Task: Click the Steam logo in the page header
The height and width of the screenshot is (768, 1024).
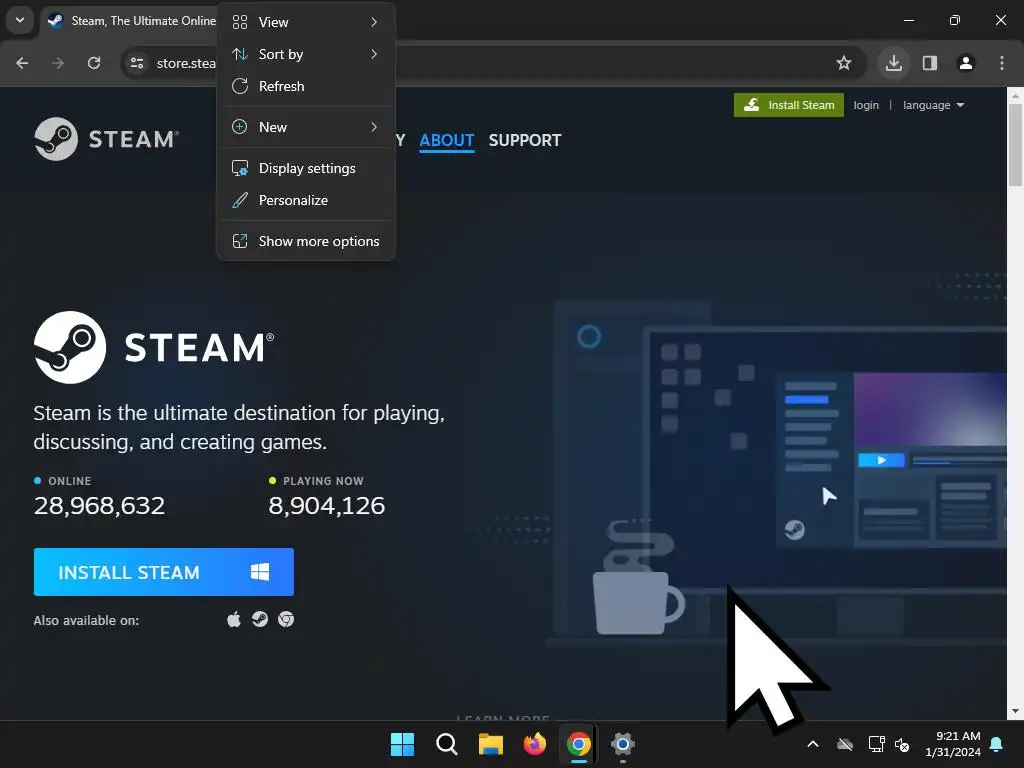Action: tap(106, 138)
